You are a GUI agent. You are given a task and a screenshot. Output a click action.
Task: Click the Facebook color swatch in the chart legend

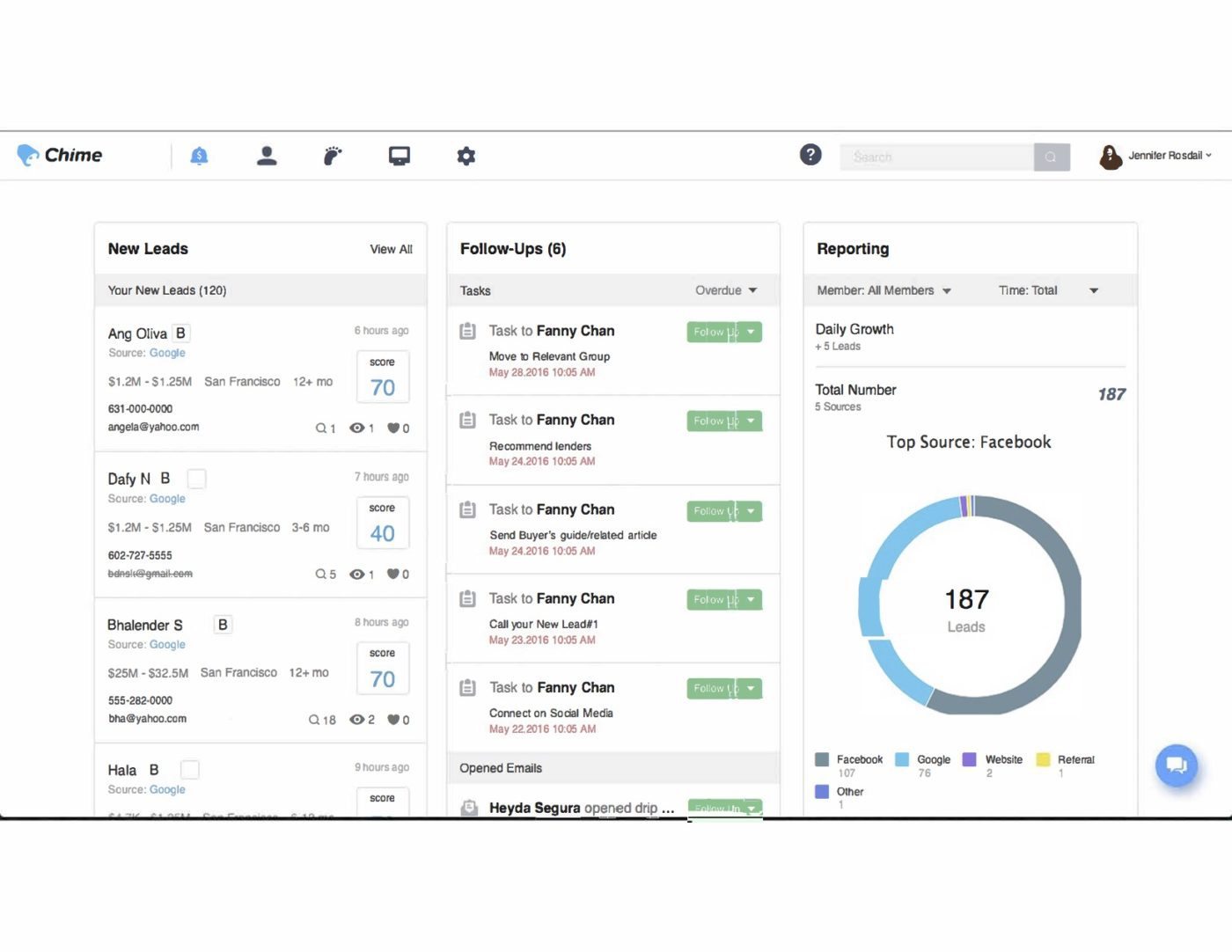[821, 759]
